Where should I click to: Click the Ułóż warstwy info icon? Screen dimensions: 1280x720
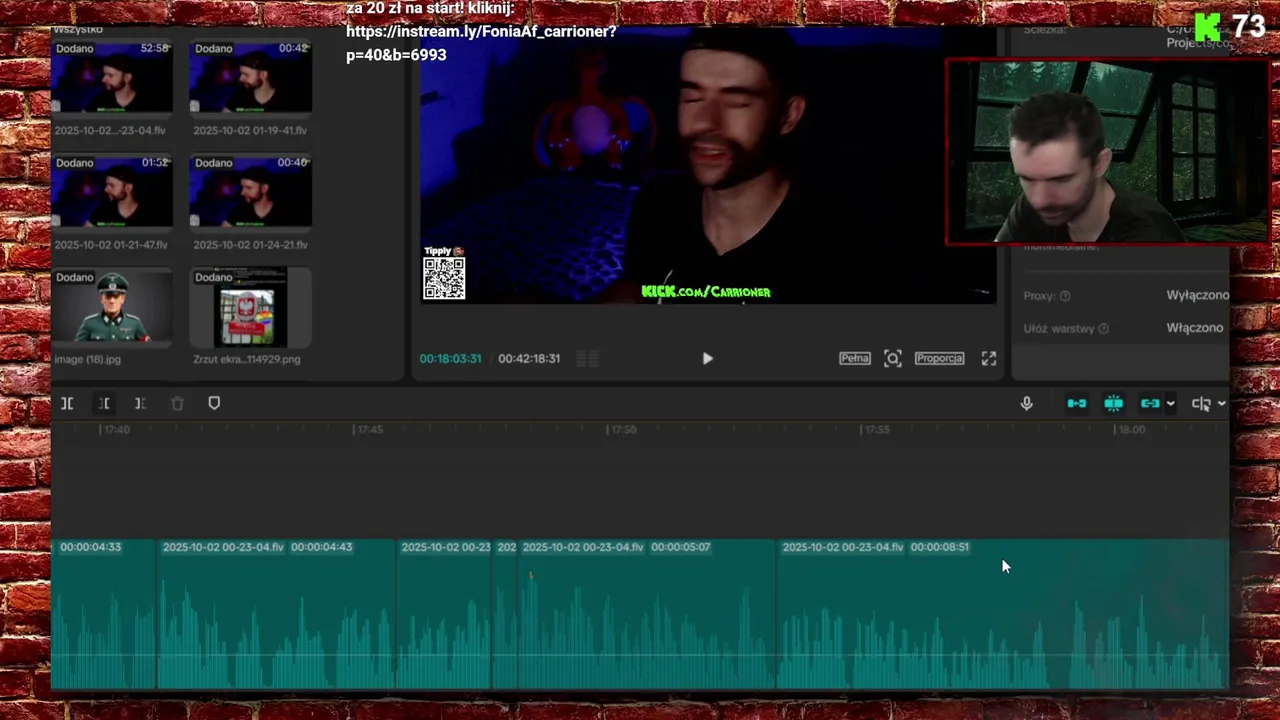pyautogui.click(x=1104, y=328)
